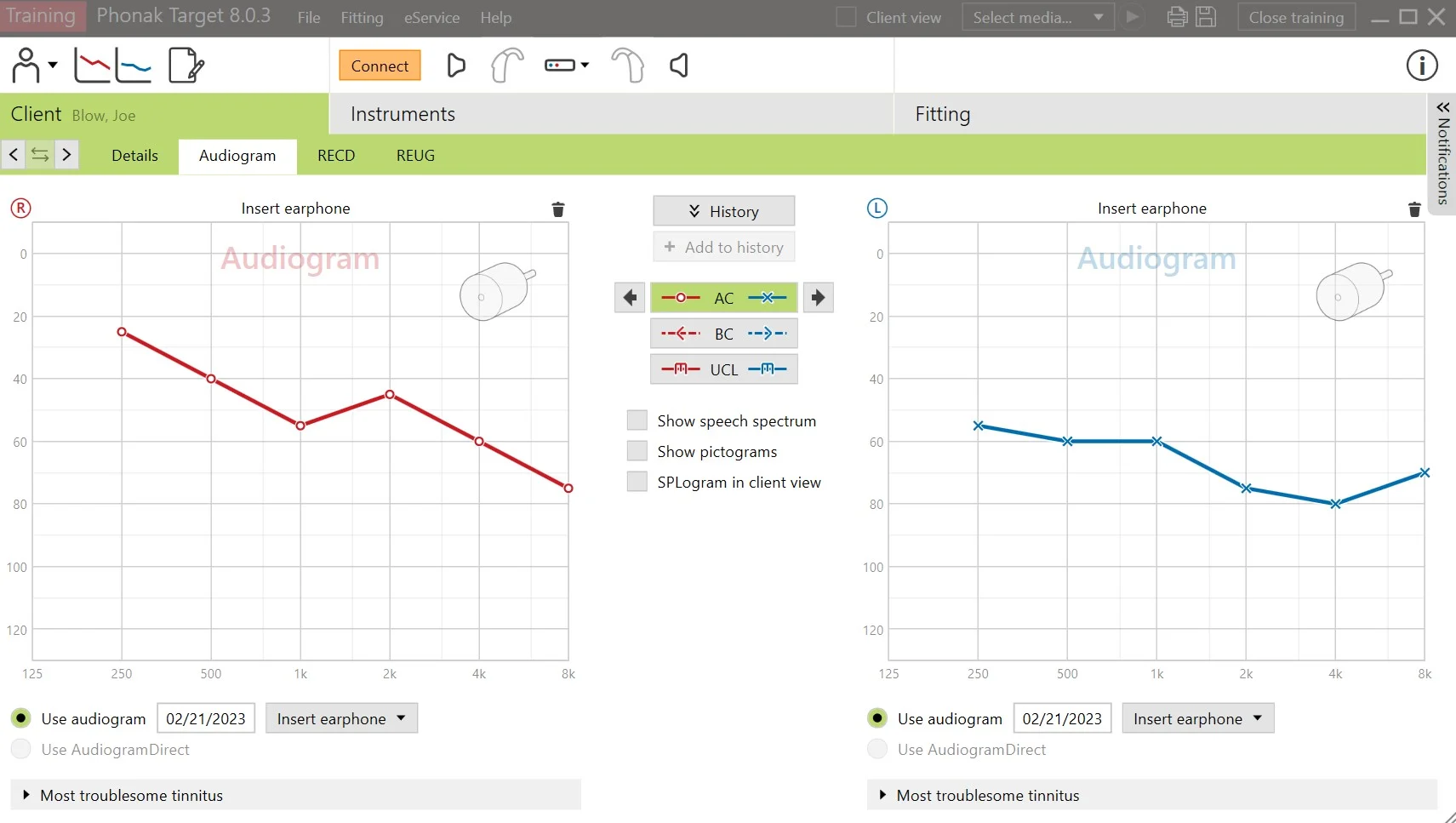Screen dimensions: 1456x823
Task: Switch to the REUG tab
Action: point(415,156)
